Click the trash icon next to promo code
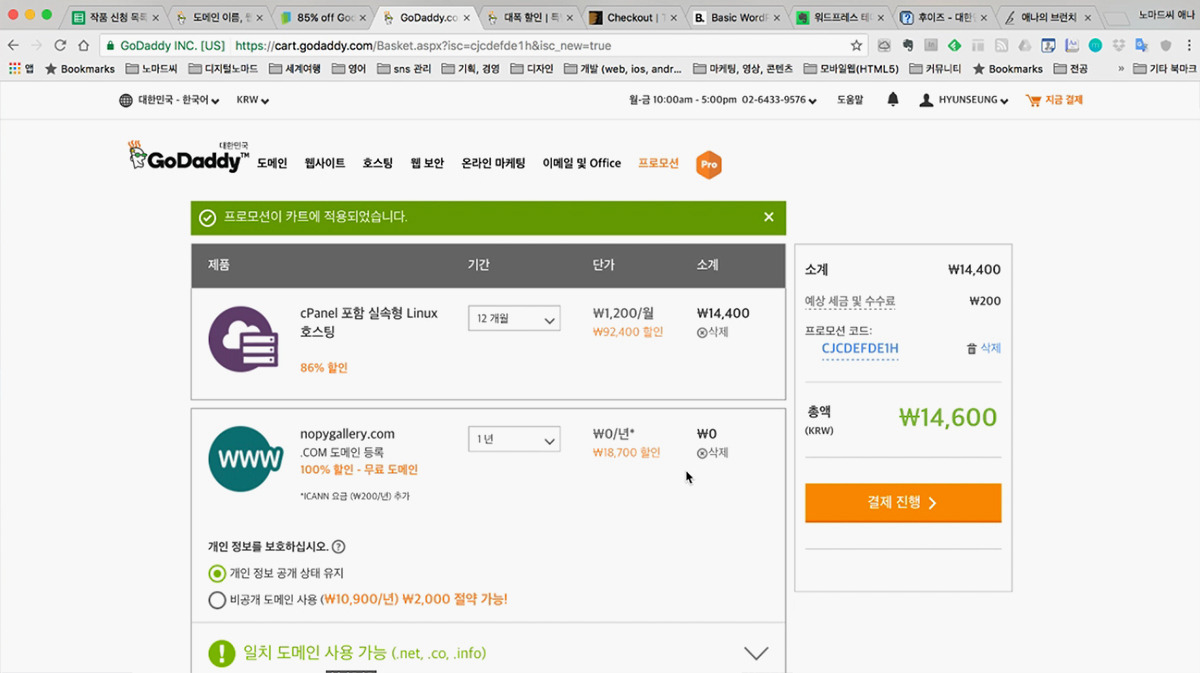Image resolution: width=1200 pixels, height=673 pixels. point(971,349)
